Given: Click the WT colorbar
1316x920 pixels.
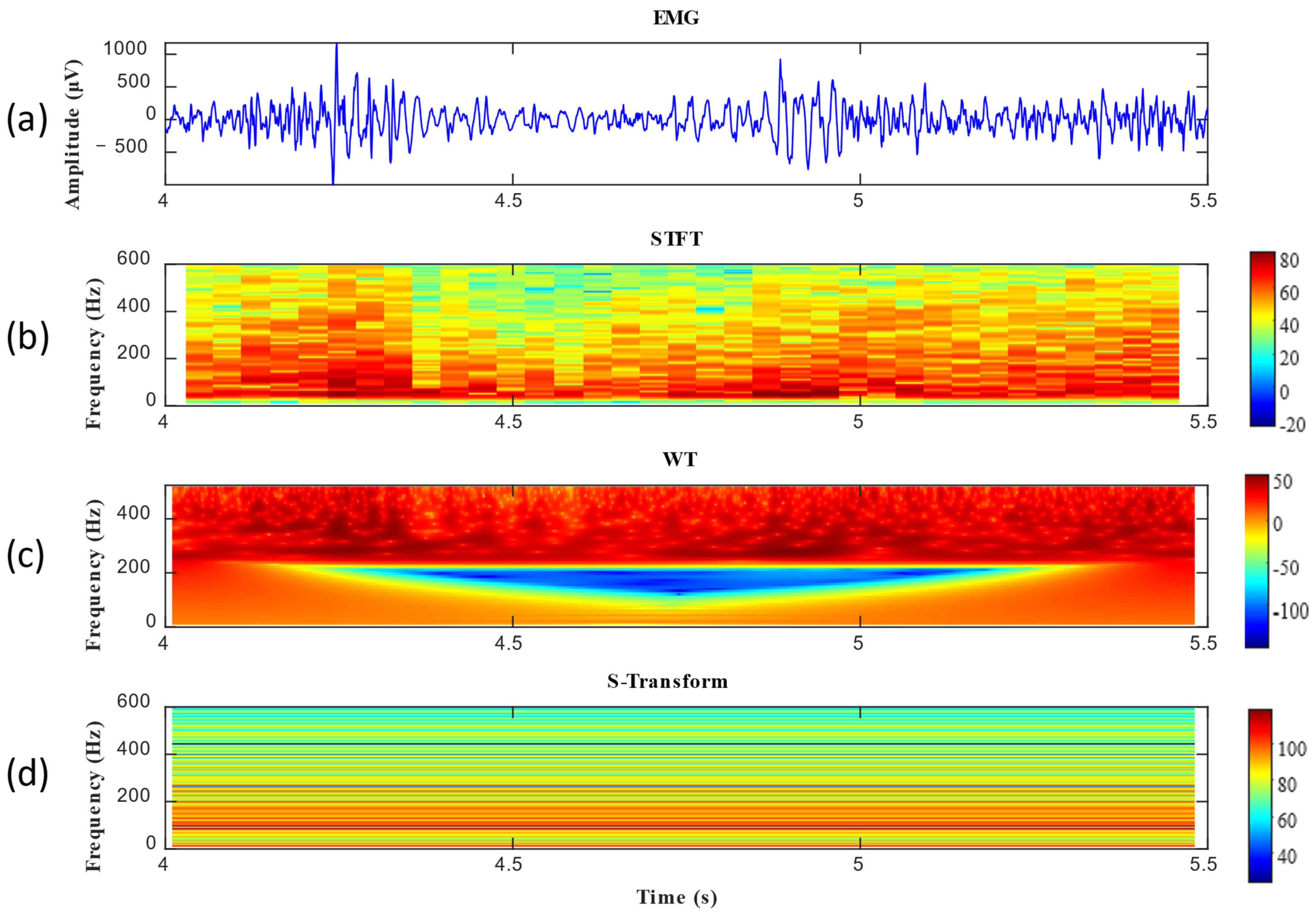Looking at the screenshot, I should tap(1256, 561).
